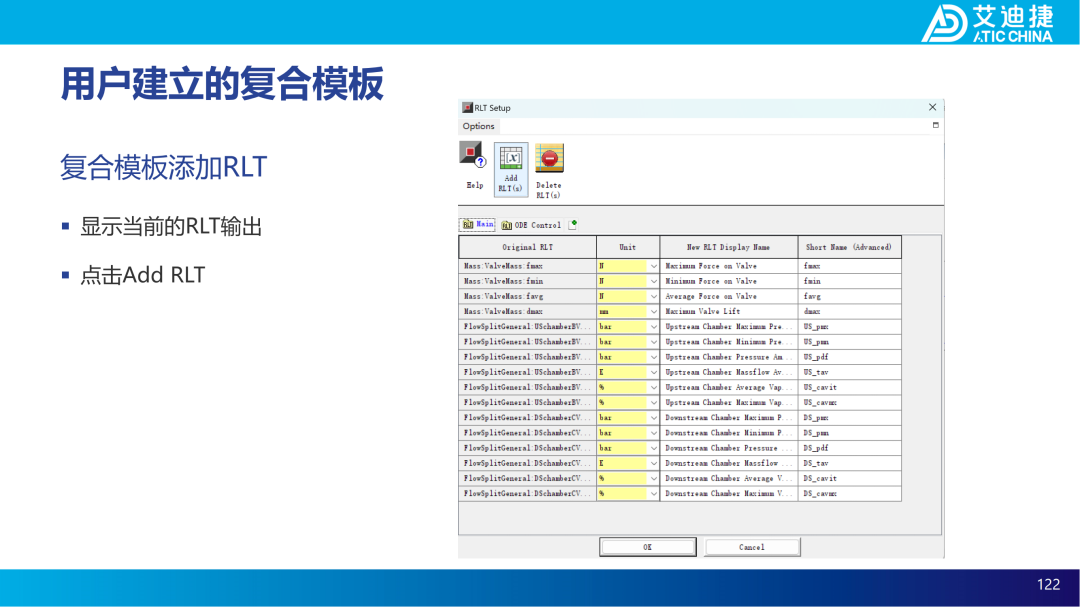Click the US_pdf short name cell

tap(849, 357)
